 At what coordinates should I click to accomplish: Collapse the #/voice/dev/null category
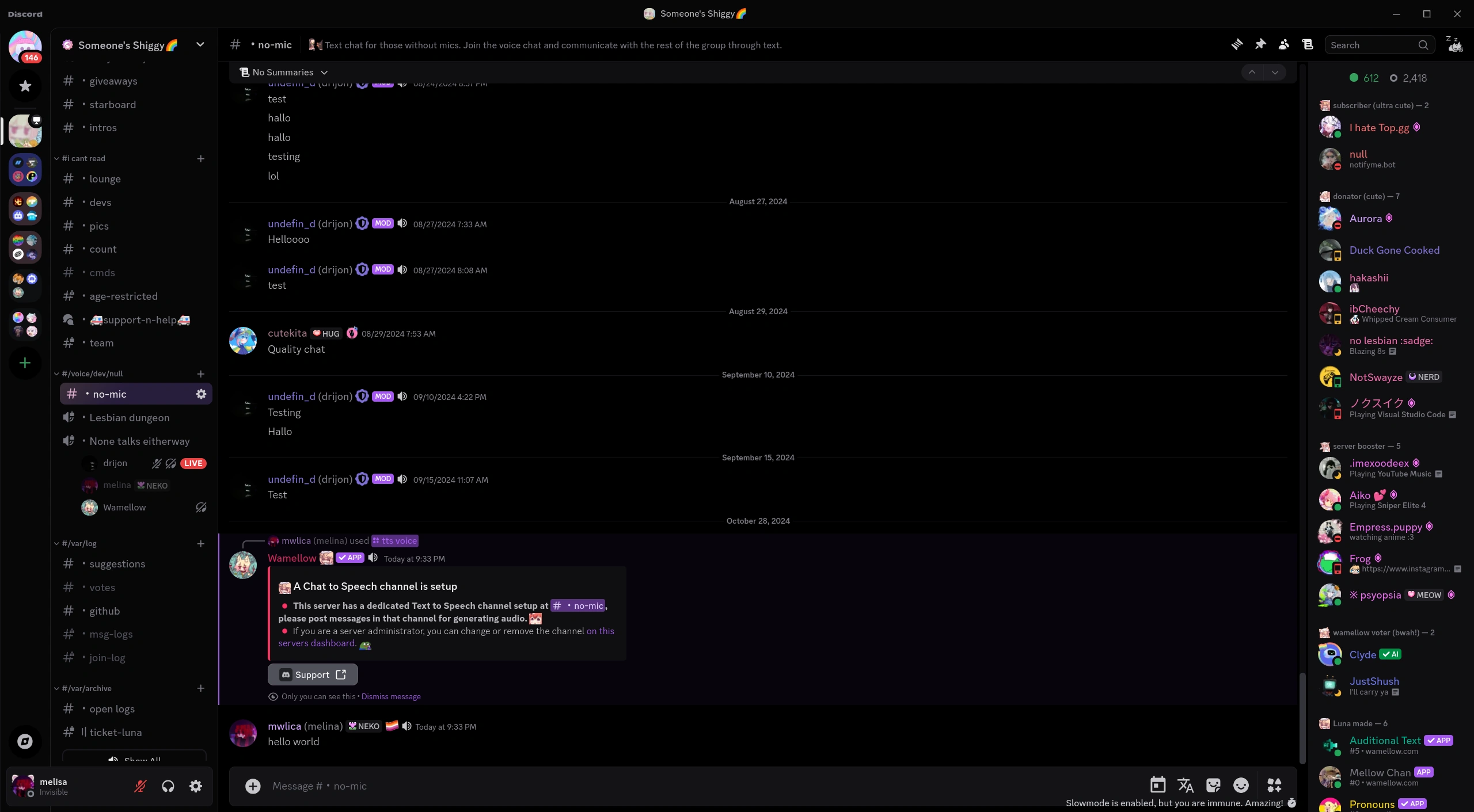pos(92,373)
